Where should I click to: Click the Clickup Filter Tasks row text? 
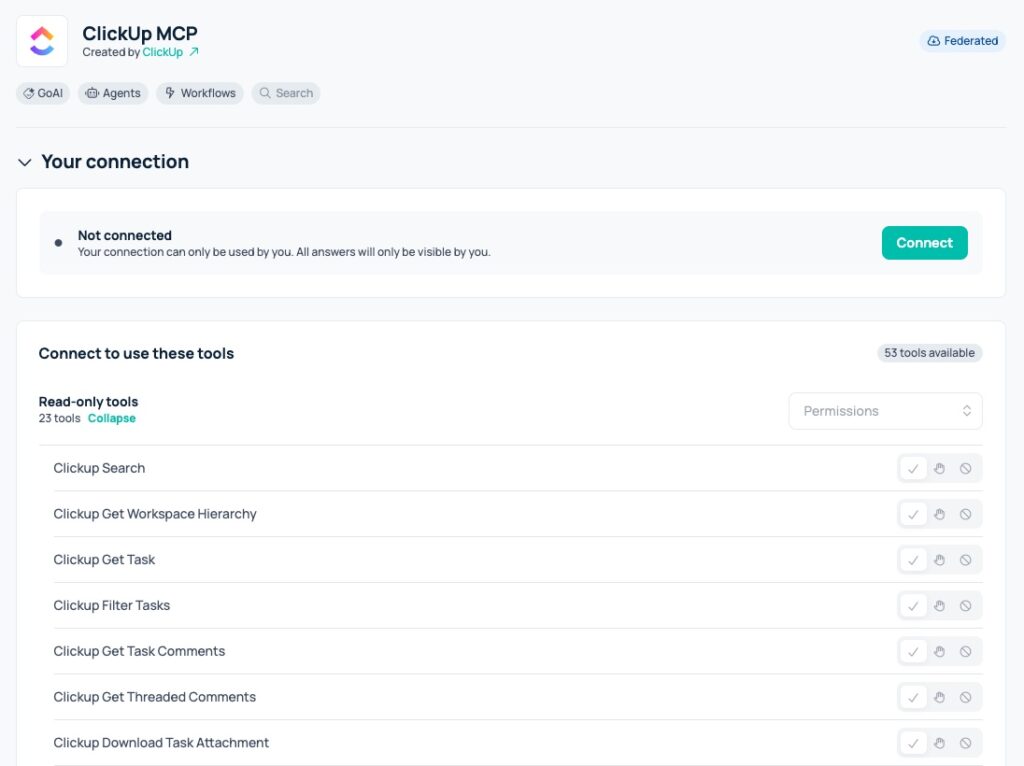point(112,605)
